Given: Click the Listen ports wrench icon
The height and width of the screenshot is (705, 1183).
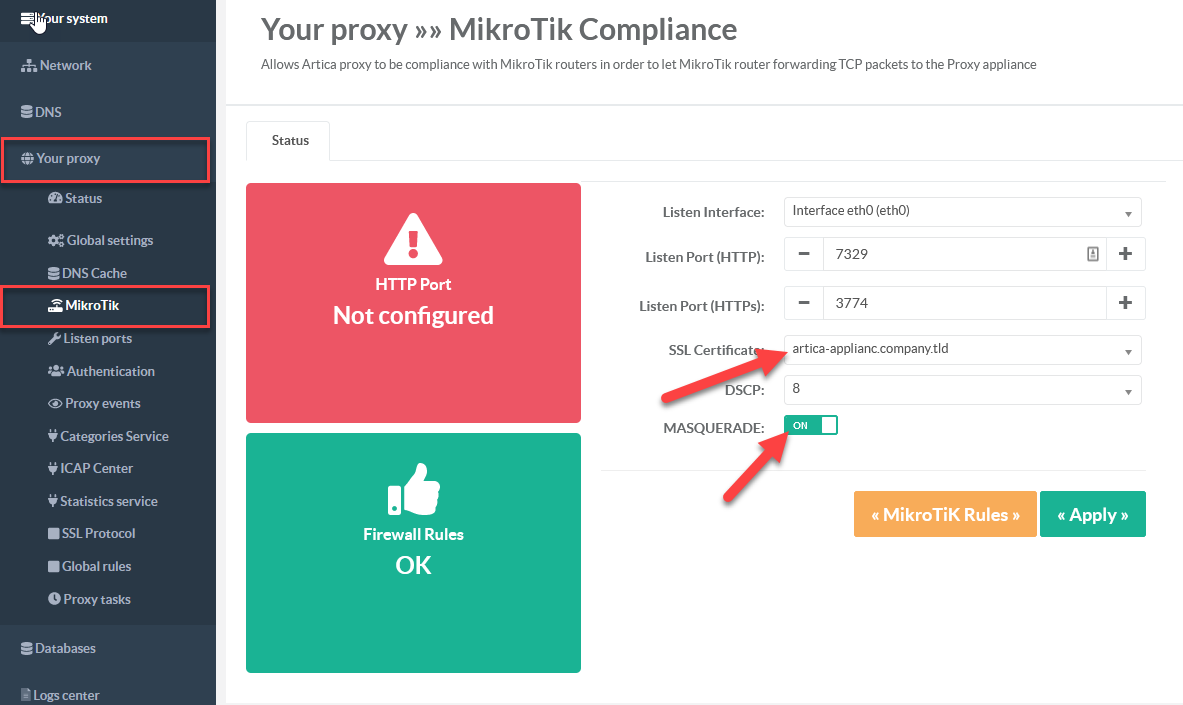Looking at the screenshot, I should pyautogui.click(x=55, y=339).
